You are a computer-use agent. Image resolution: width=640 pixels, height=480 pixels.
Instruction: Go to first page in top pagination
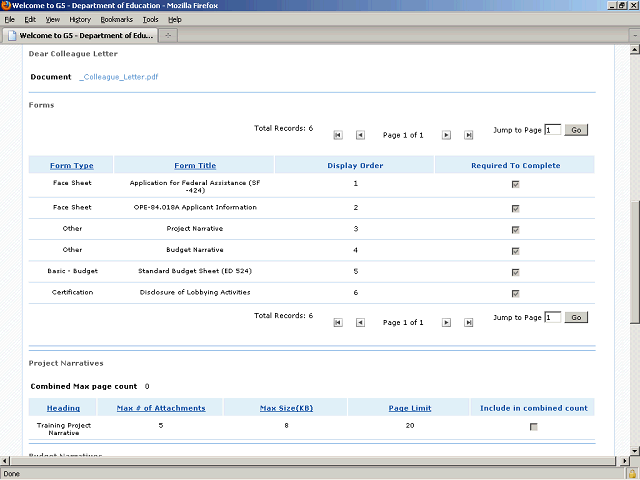tap(338, 135)
